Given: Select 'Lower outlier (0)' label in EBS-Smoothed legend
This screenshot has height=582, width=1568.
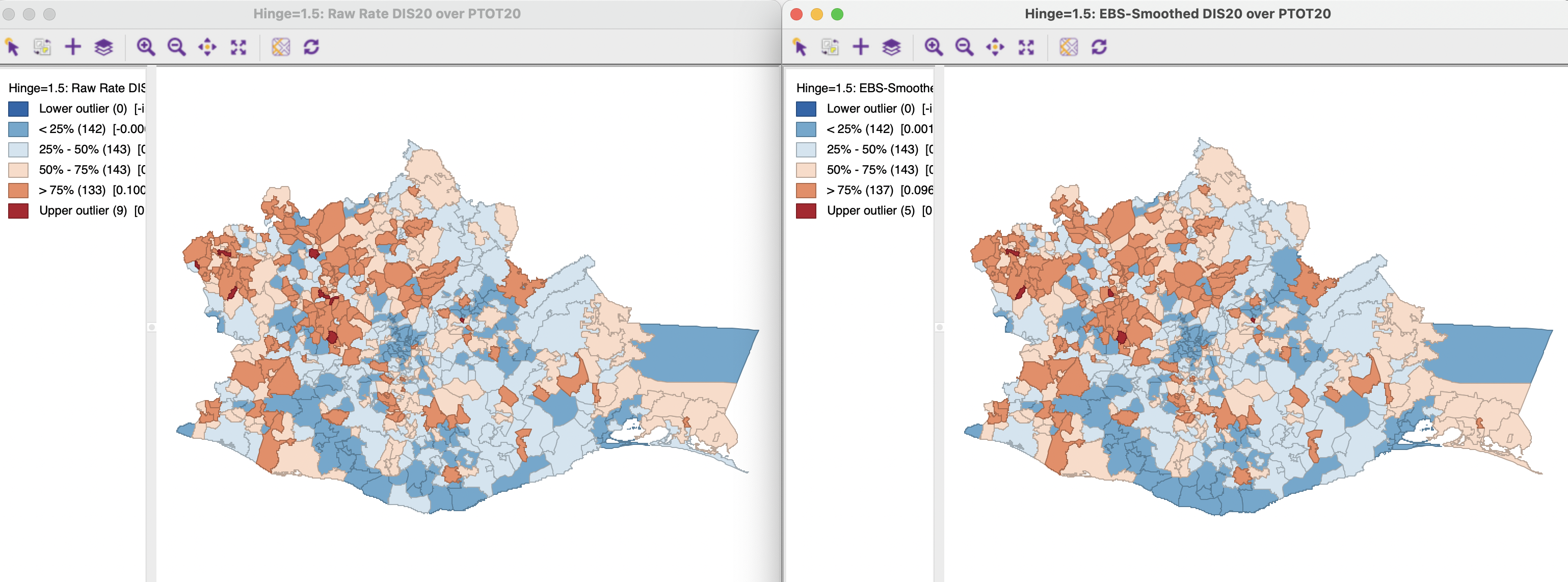Looking at the screenshot, I should 870,109.
